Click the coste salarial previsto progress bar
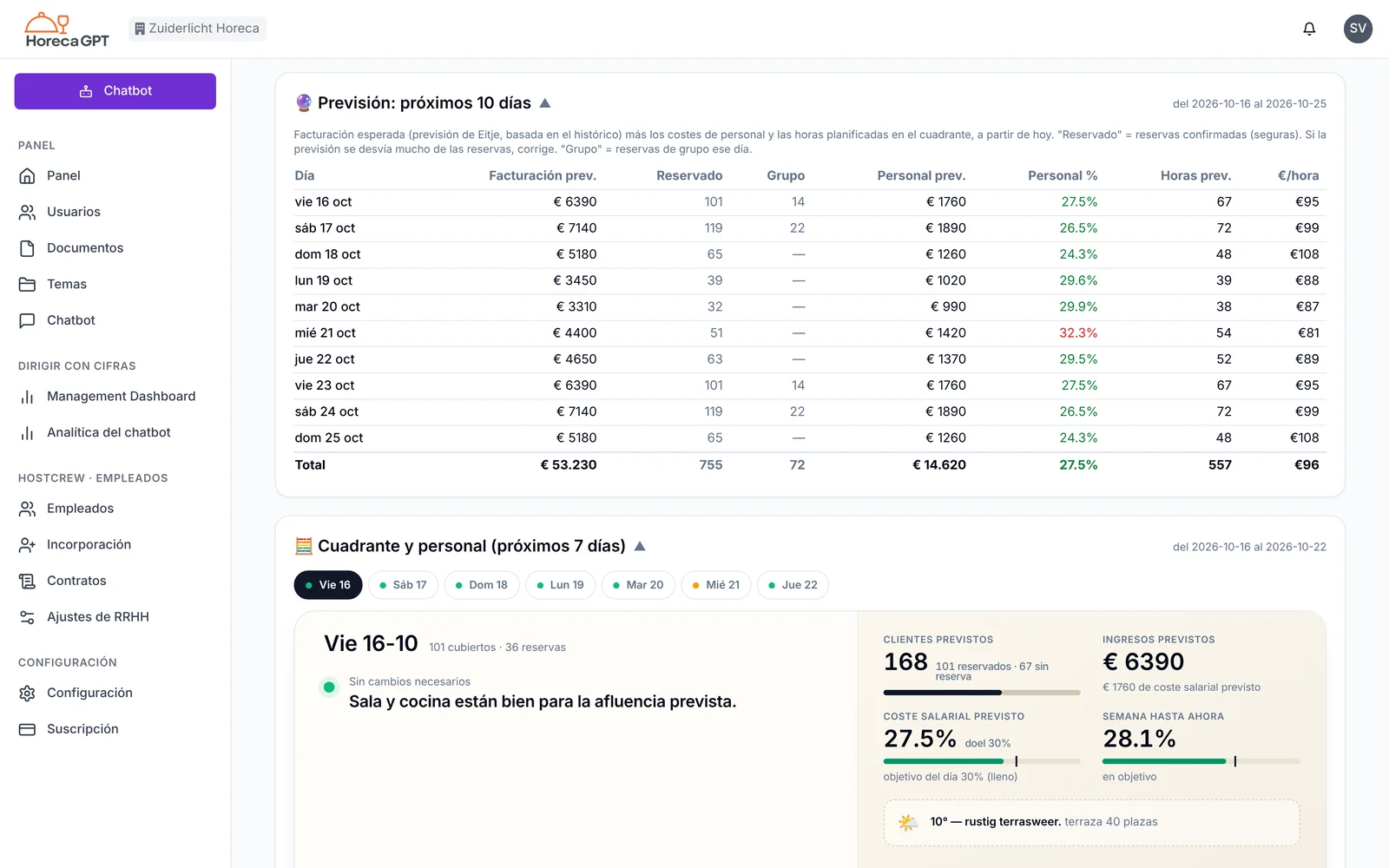 982,761
